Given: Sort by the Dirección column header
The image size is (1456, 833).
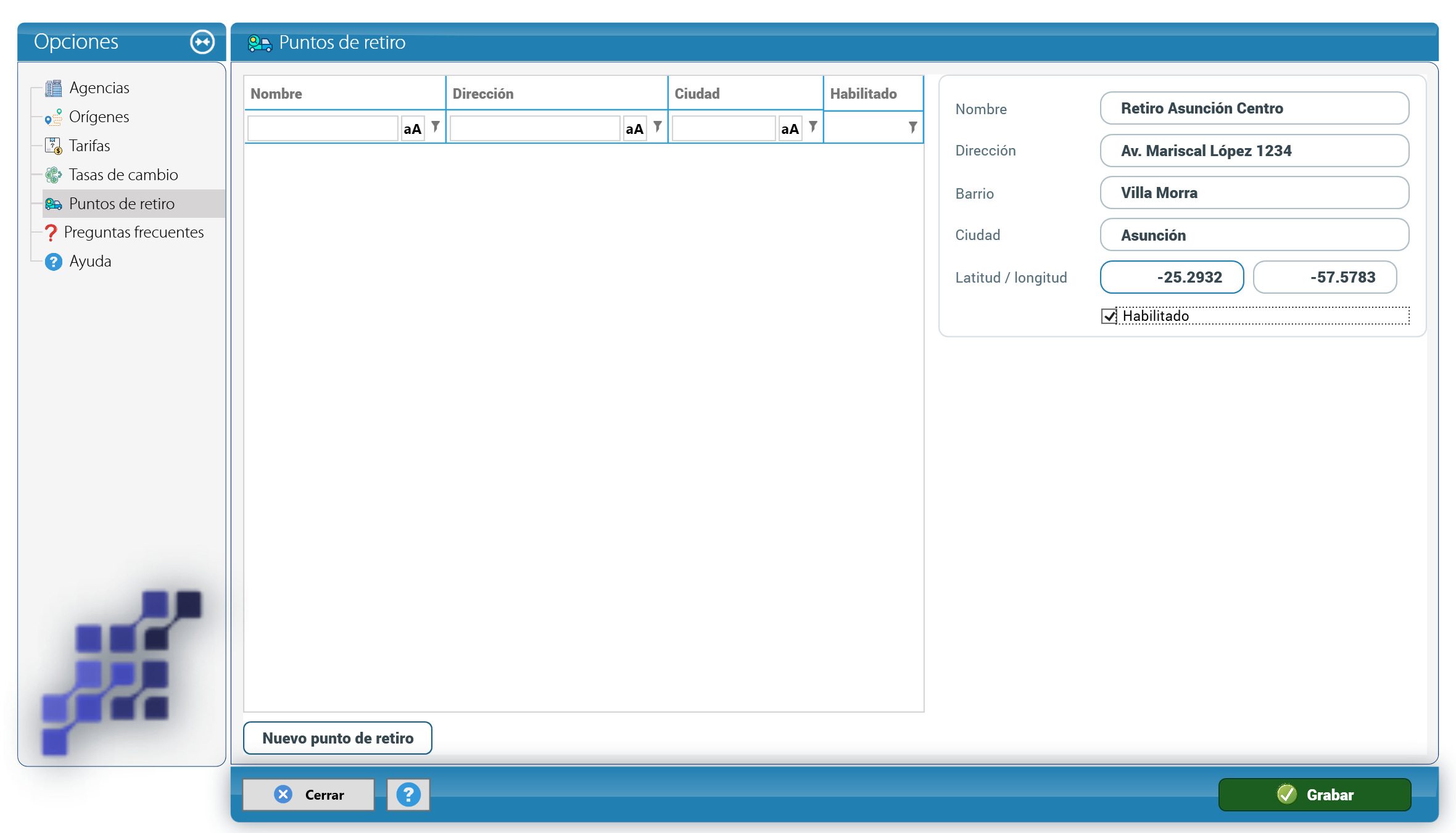Looking at the screenshot, I should pyautogui.click(x=557, y=94).
